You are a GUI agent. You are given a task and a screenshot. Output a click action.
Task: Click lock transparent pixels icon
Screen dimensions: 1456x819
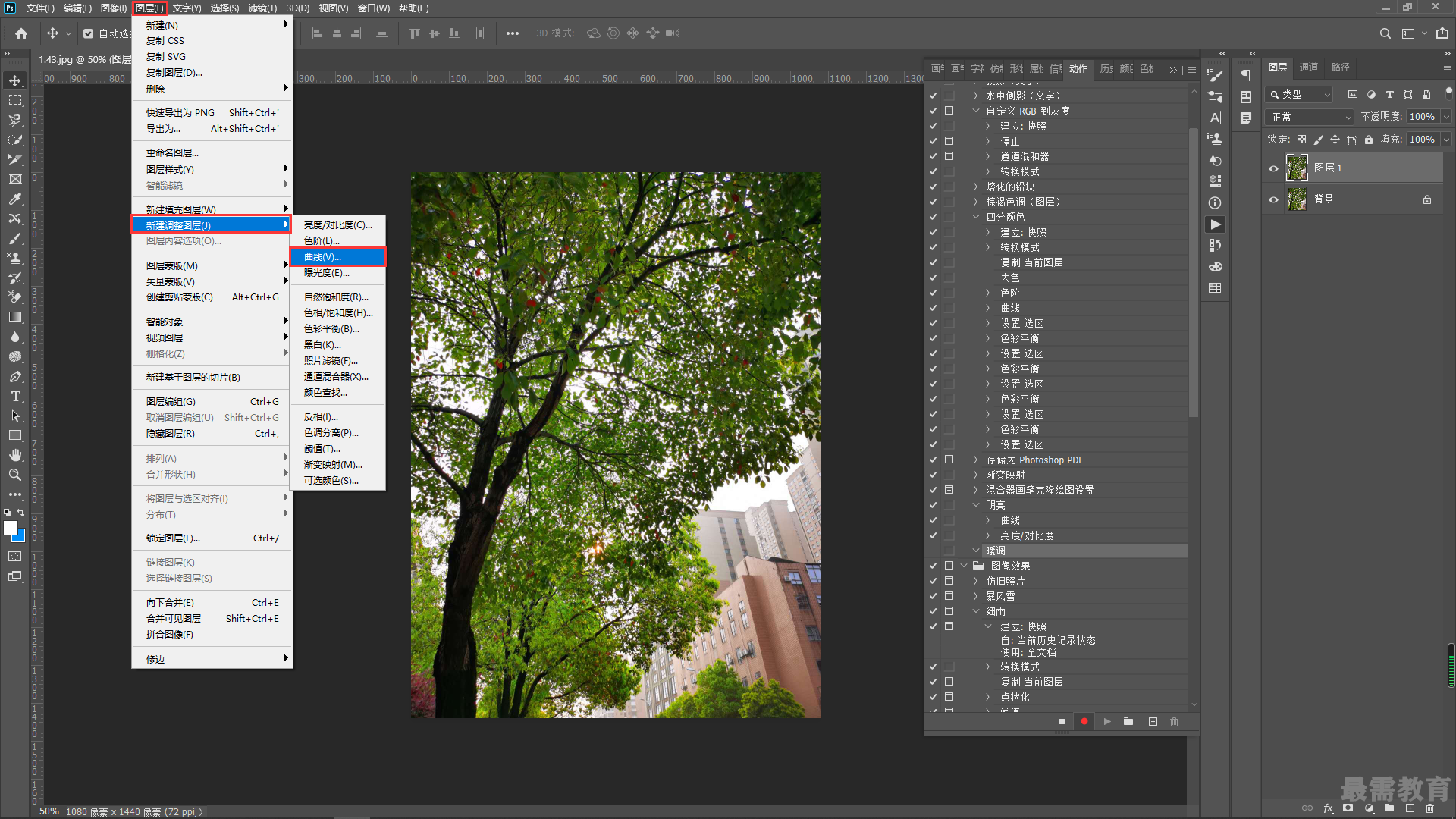click(1301, 140)
